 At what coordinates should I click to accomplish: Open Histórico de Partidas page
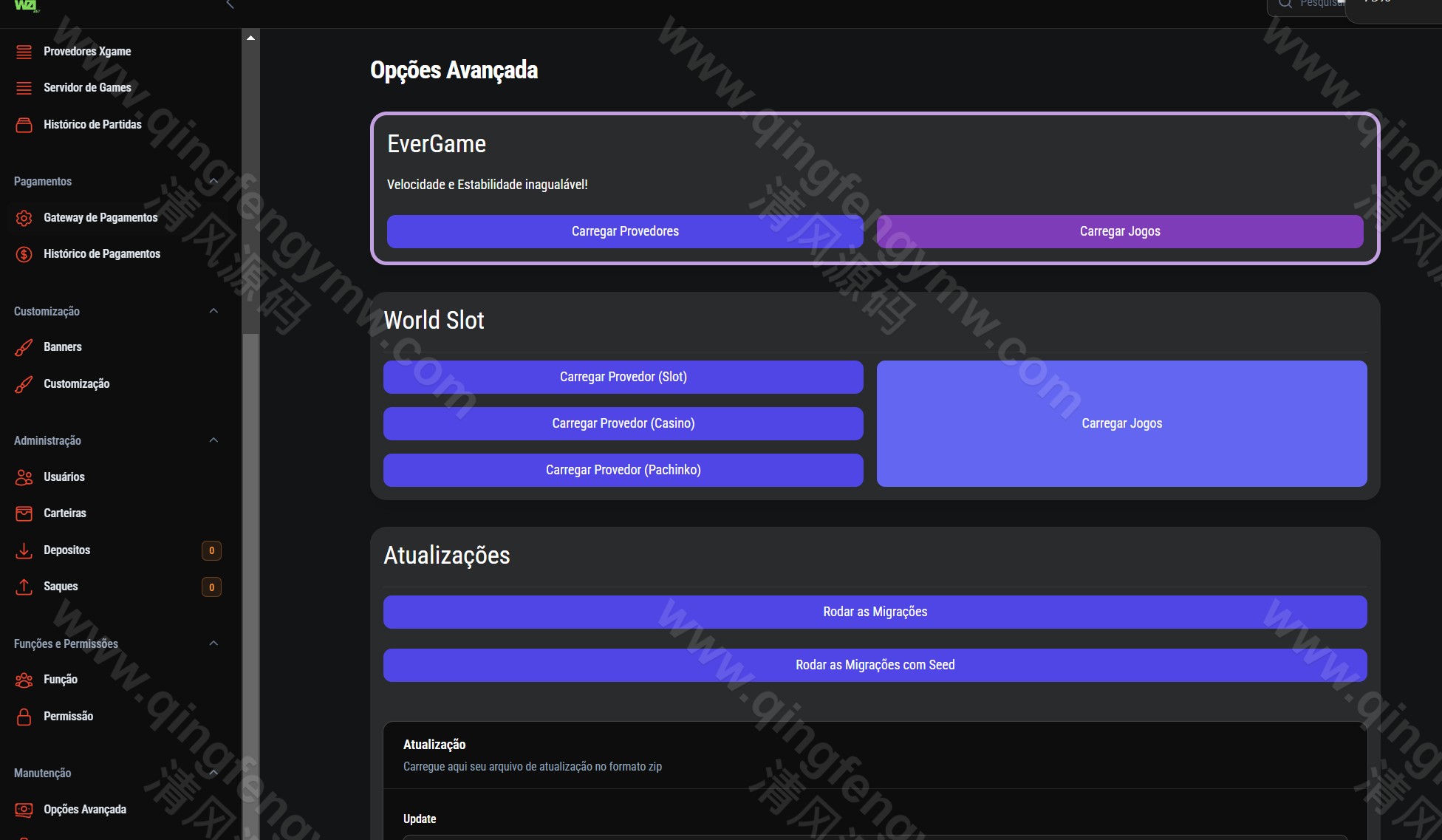point(92,125)
